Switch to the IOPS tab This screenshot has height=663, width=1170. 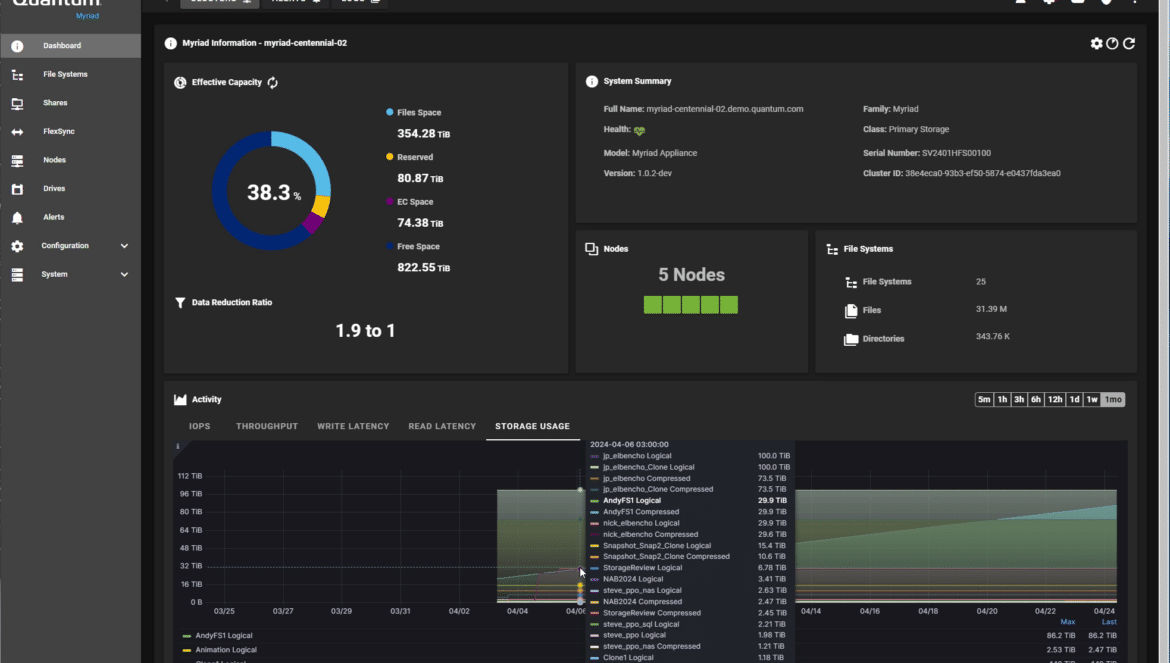pyautogui.click(x=199, y=427)
